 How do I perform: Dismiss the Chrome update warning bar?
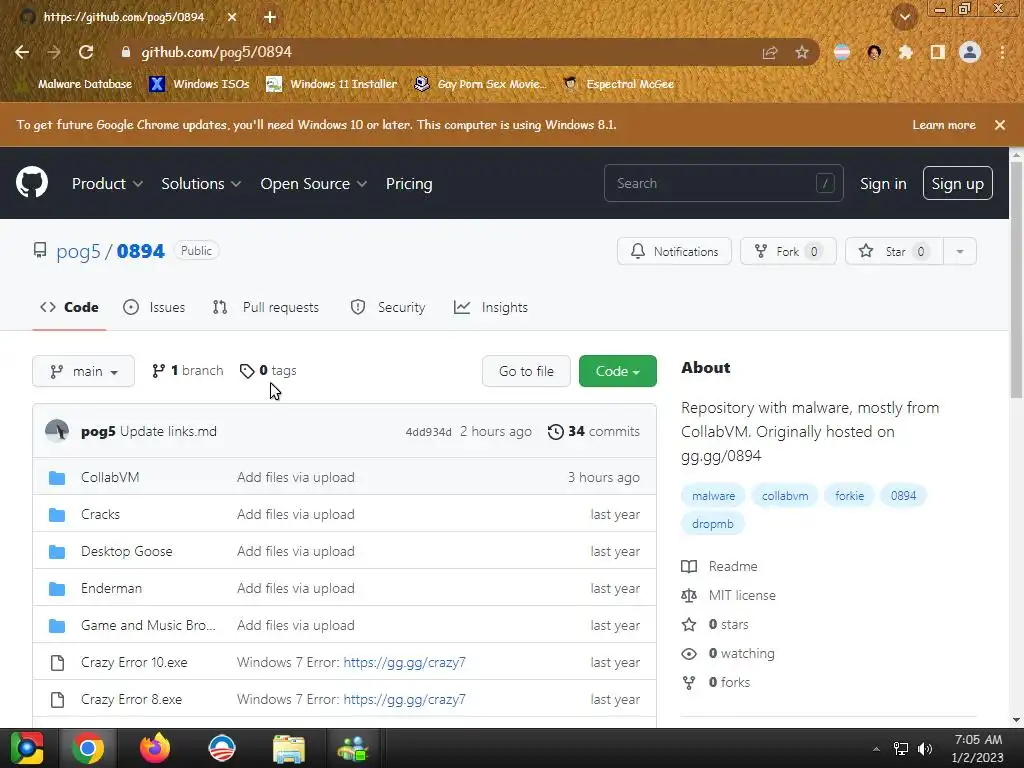1000,125
